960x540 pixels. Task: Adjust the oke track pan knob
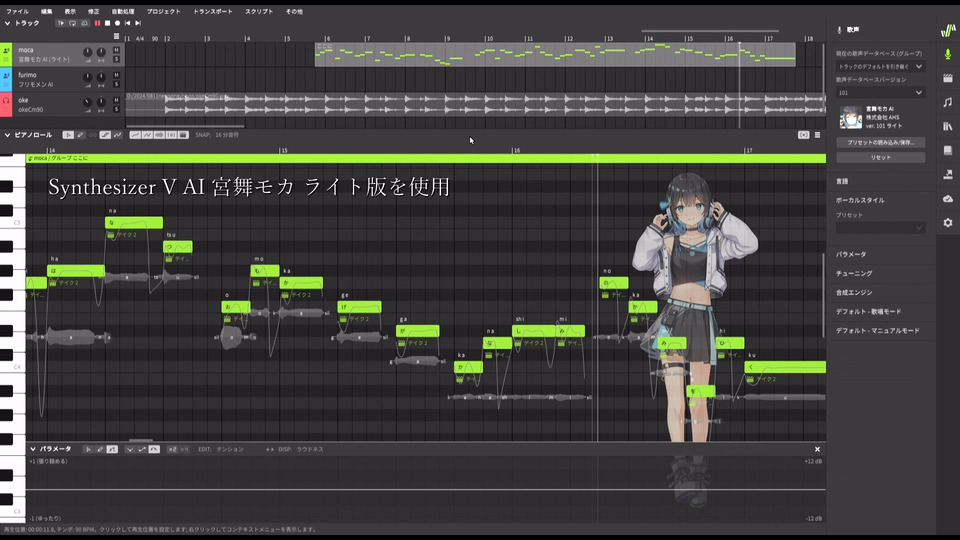pyautogui.click(x=101, y=102)
